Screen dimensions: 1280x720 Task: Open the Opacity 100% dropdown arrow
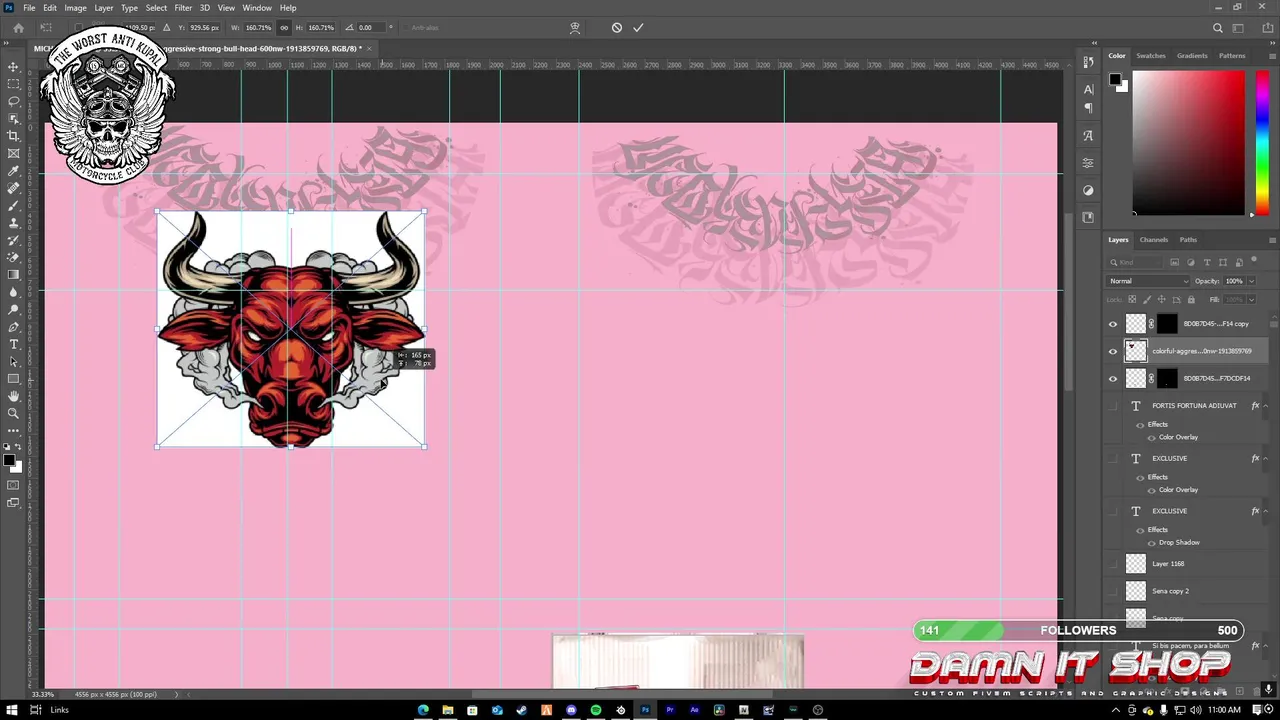[1251, 281]
